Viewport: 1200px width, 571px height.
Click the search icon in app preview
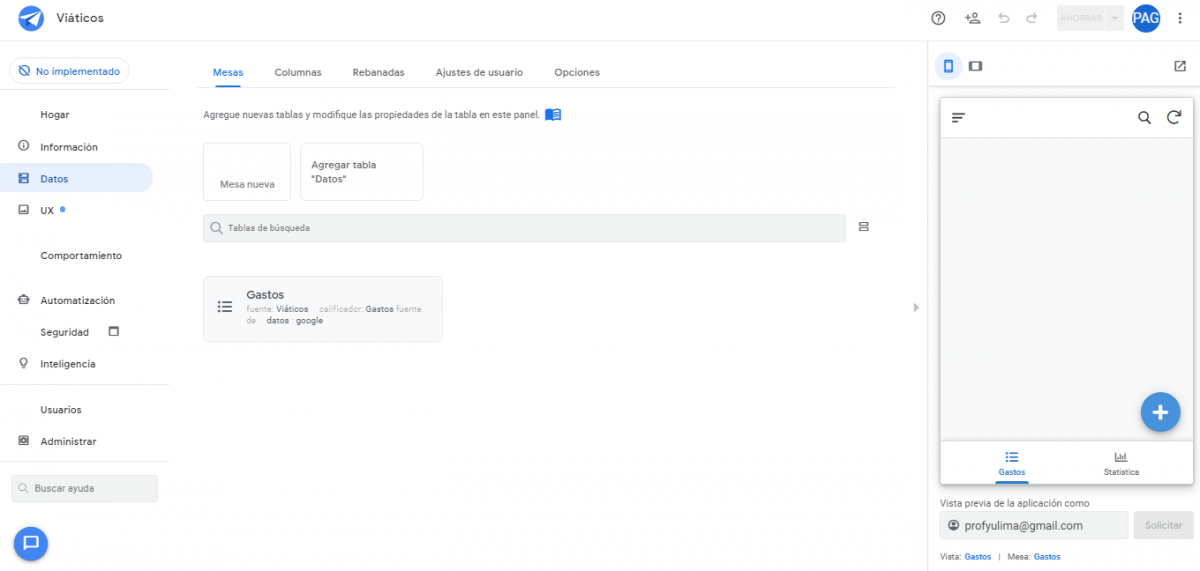[1145, 118]
